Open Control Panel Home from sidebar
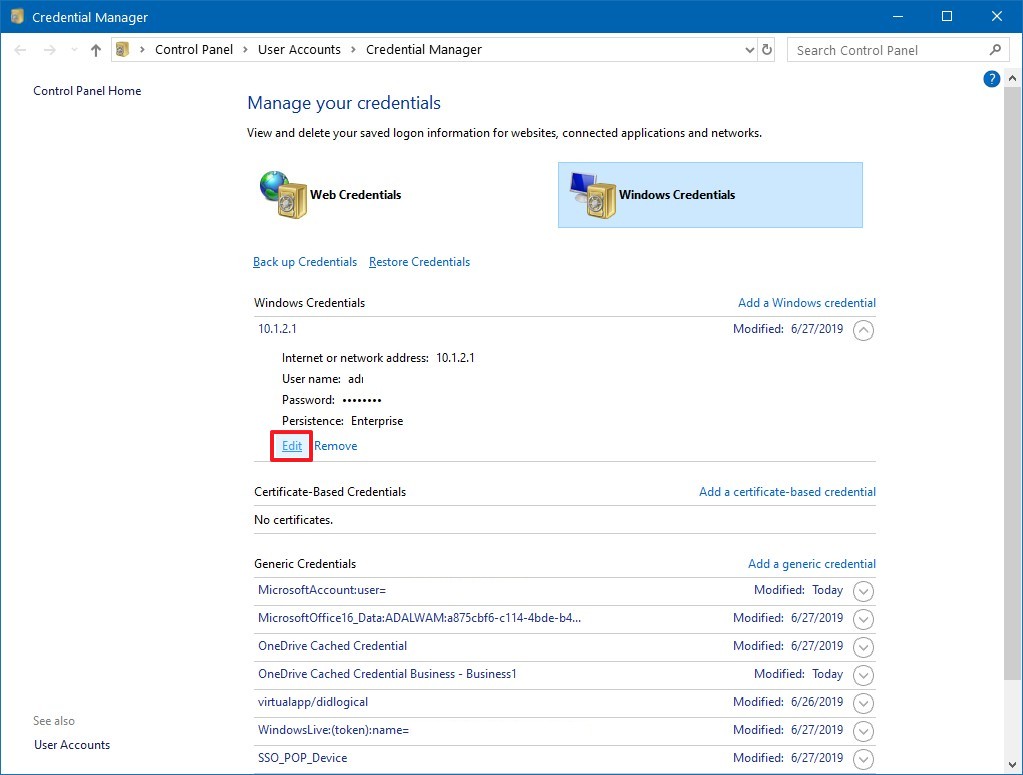1023x775 pixels. [x=87, y=90]
